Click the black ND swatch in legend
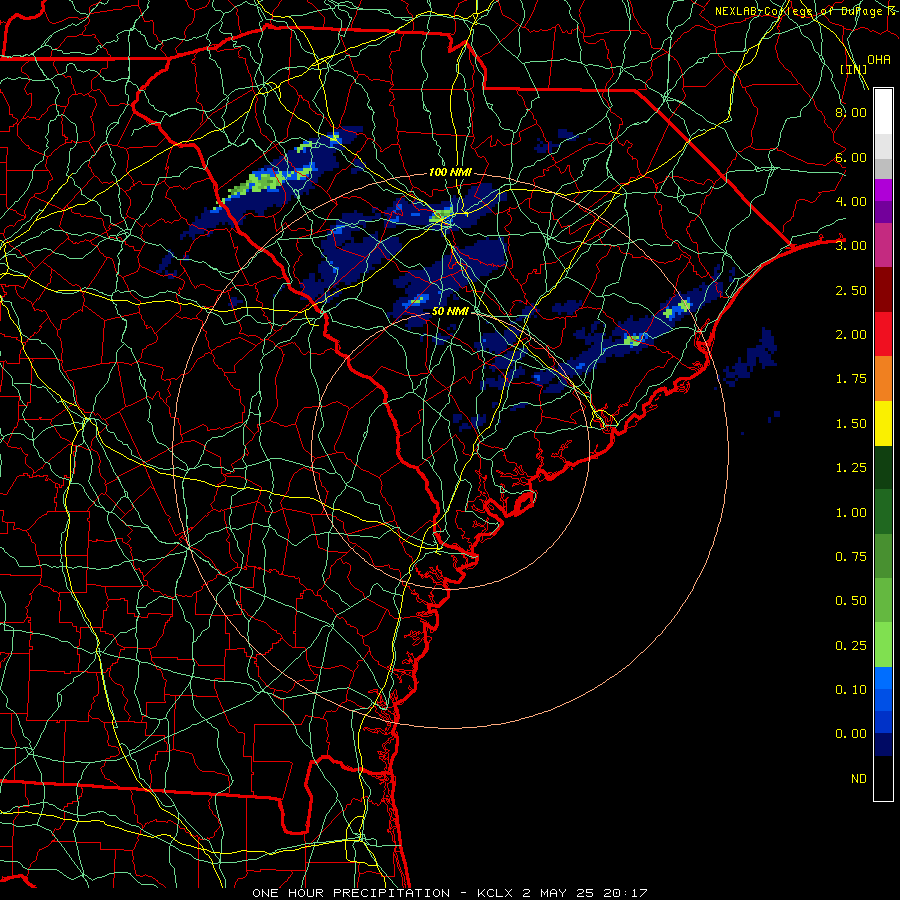The image size is (900, 900). tap(883, 778)
